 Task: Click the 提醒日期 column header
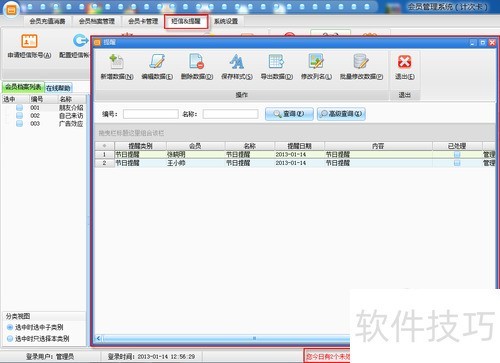[x=299, y=146]
